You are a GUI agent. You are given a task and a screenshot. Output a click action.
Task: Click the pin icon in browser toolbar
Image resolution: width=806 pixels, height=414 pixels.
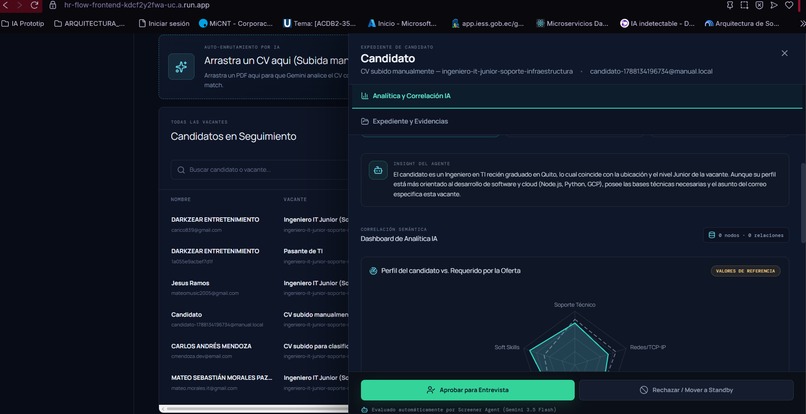tap(729, 5)
